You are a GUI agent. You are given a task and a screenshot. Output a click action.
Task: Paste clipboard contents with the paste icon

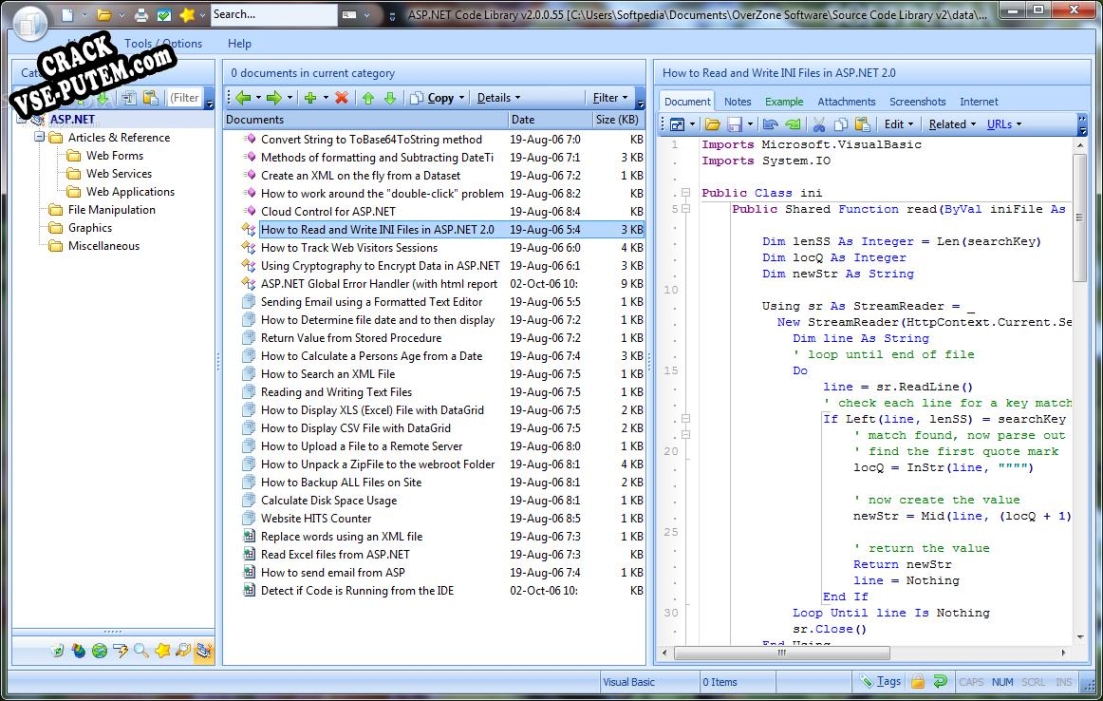863,123
